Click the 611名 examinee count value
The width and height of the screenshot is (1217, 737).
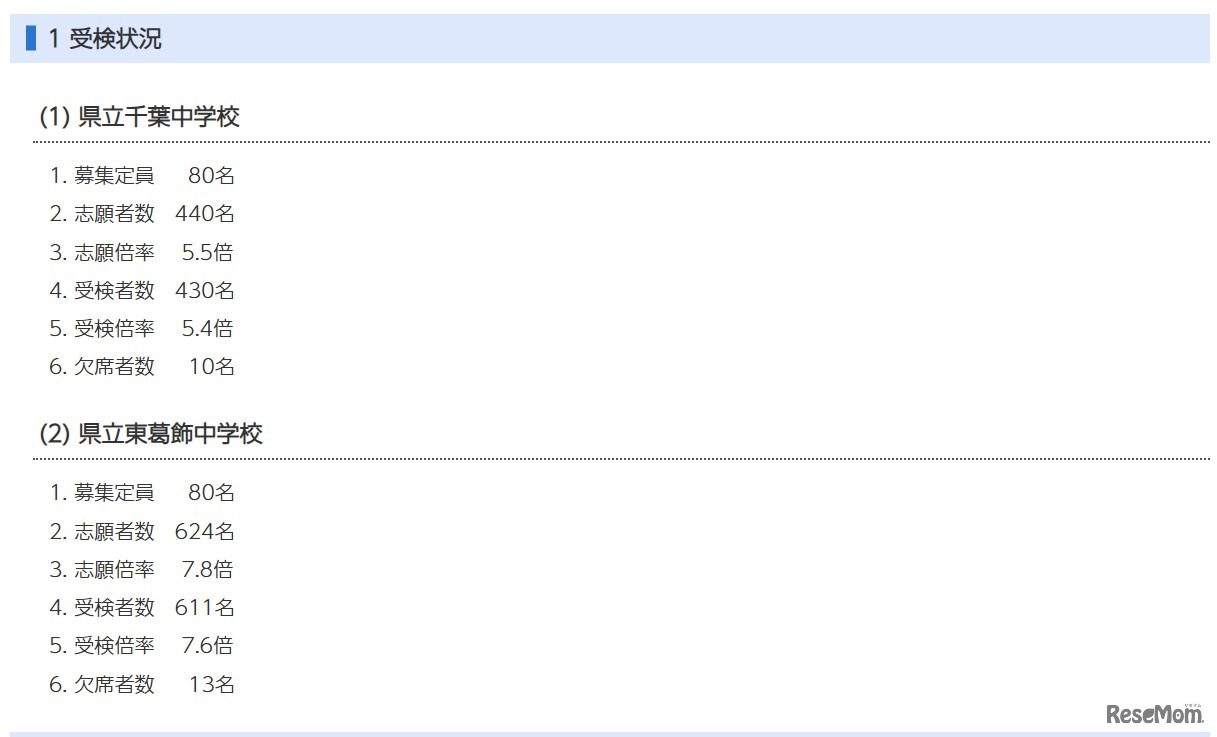pyautogui.click(x=205, y=607)
